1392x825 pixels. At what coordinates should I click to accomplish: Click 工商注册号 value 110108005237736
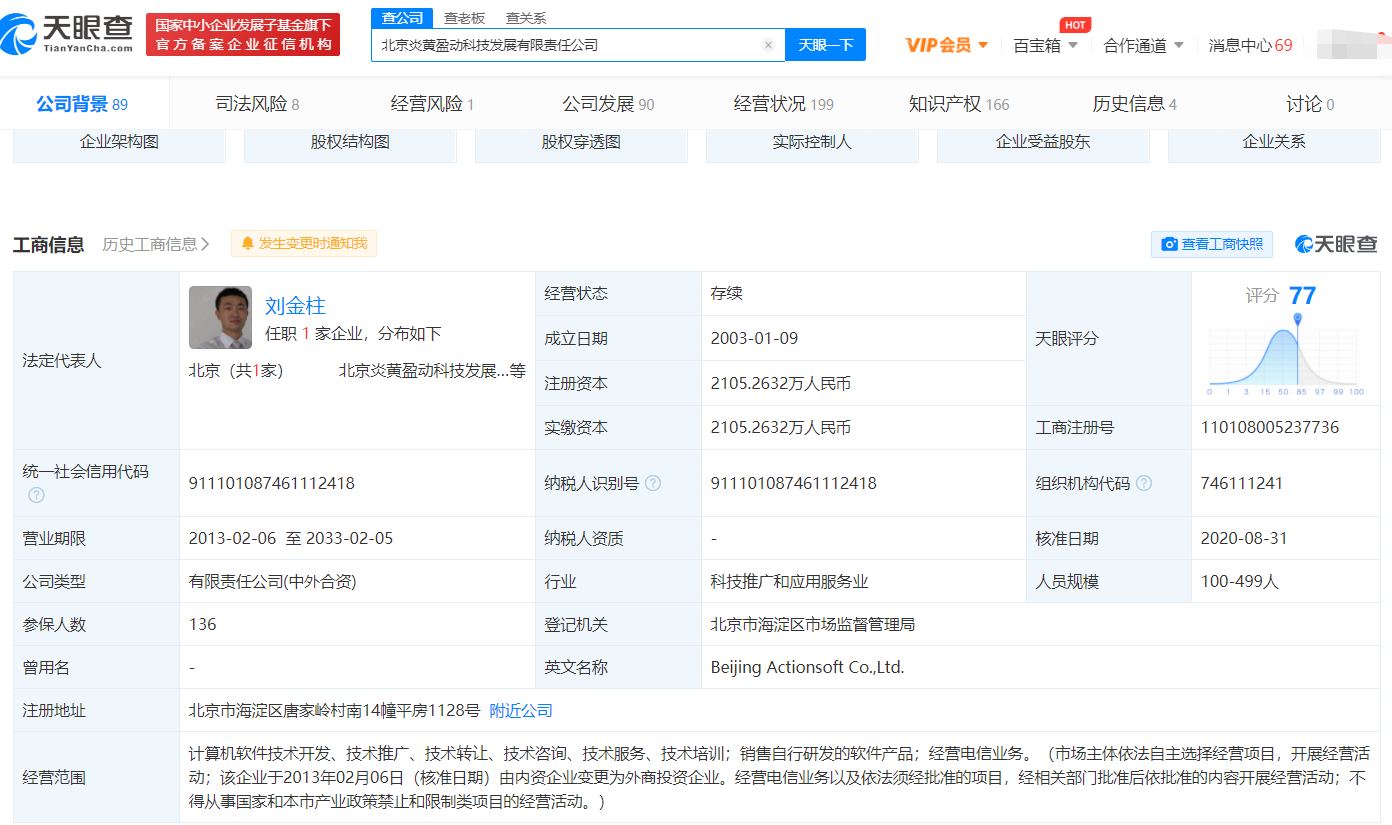1270,427
